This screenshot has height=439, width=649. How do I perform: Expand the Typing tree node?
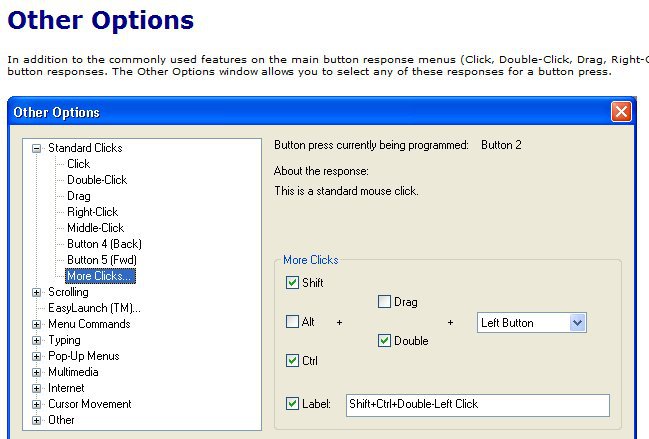click(36, 341)
